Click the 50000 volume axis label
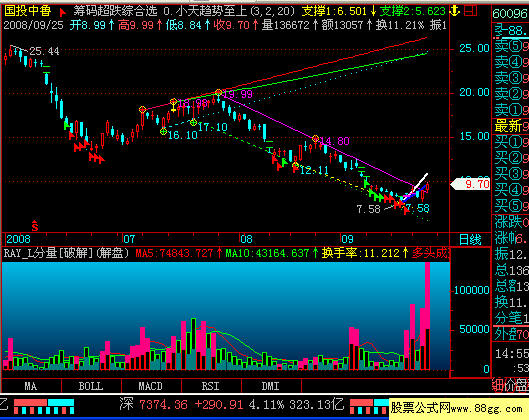 point(474,329)
